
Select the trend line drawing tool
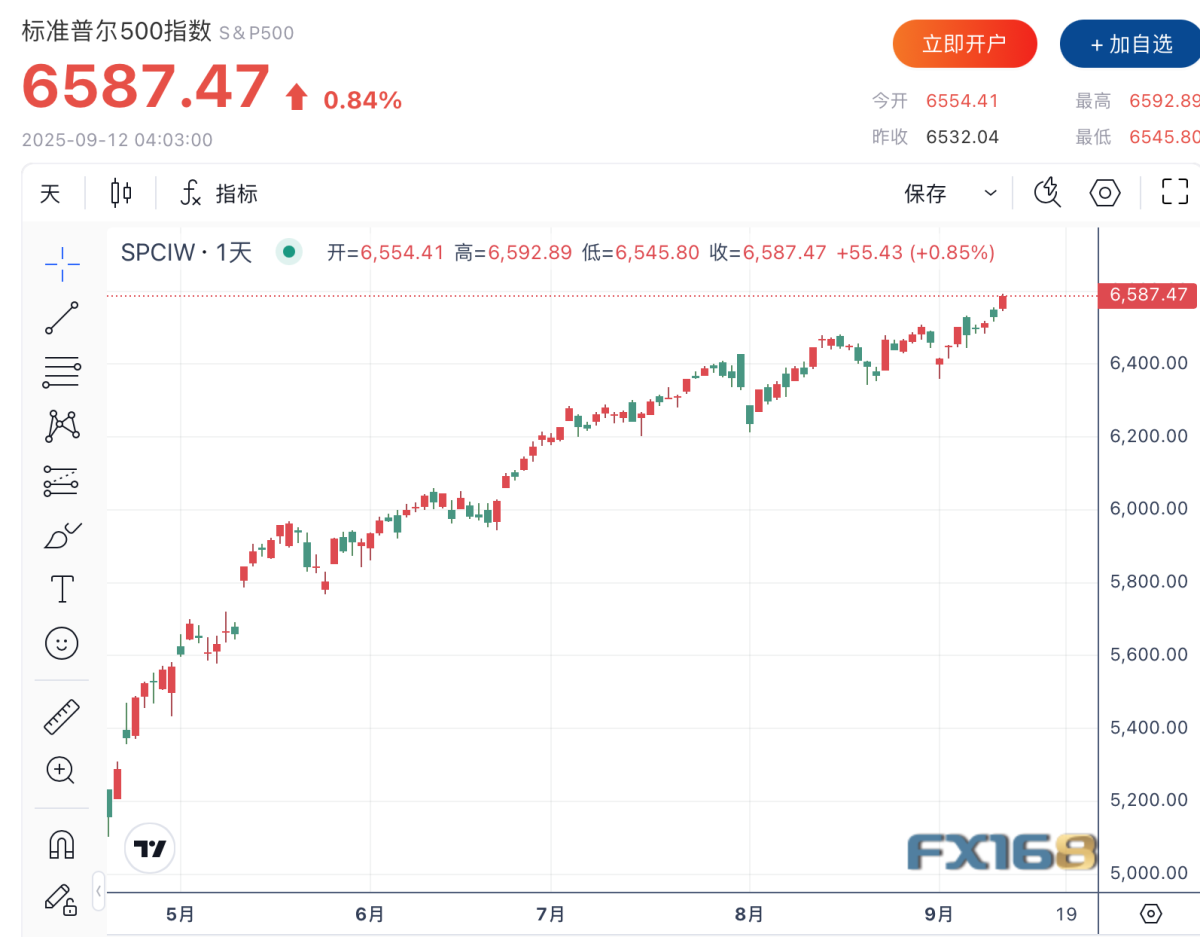click(x=61, y=318)
